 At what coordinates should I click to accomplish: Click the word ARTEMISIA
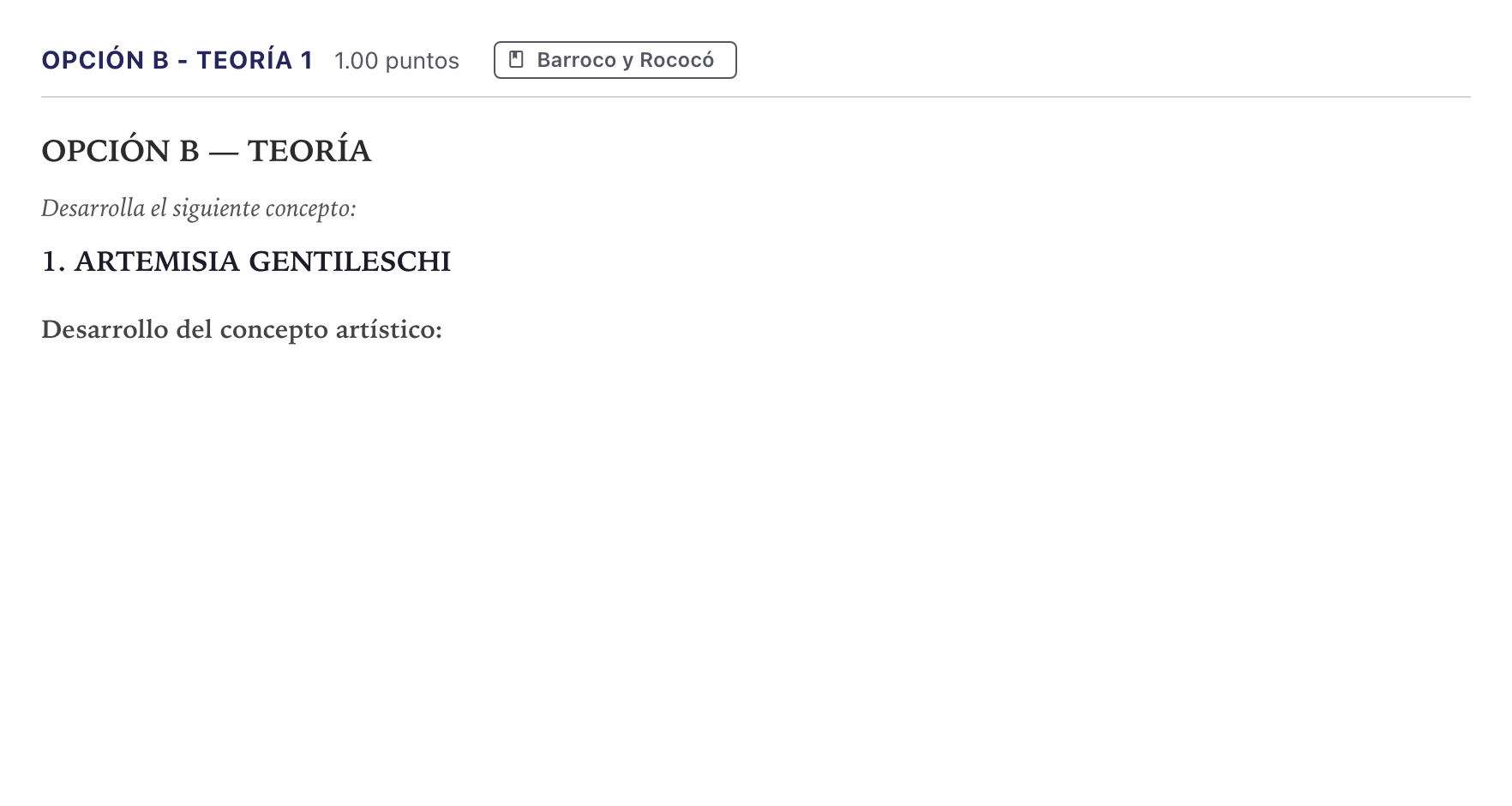pos(157,262)
